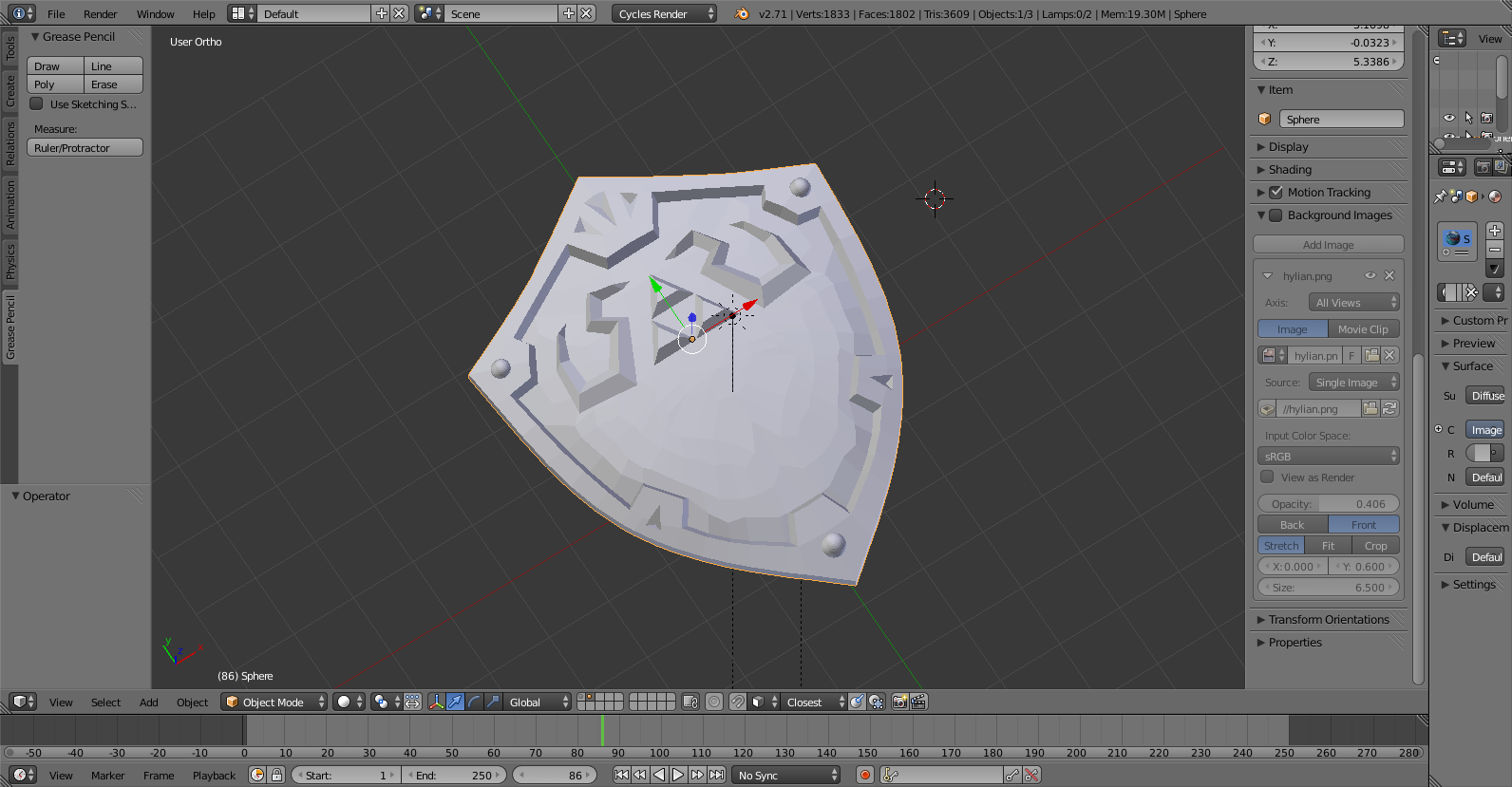Click the Blender logo in info header
1512x787 pixels.
pyautogui.click(x=742, y=13)
